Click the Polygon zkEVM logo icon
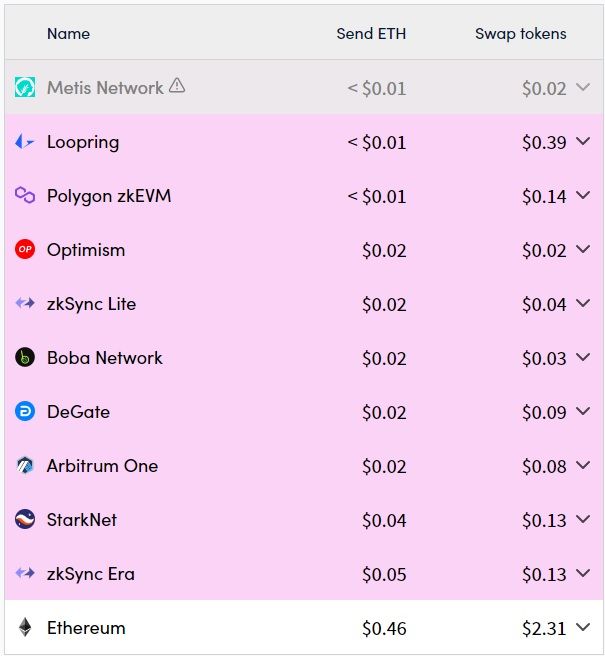This screenshot has width=605, height=656. tap(25, 196)
